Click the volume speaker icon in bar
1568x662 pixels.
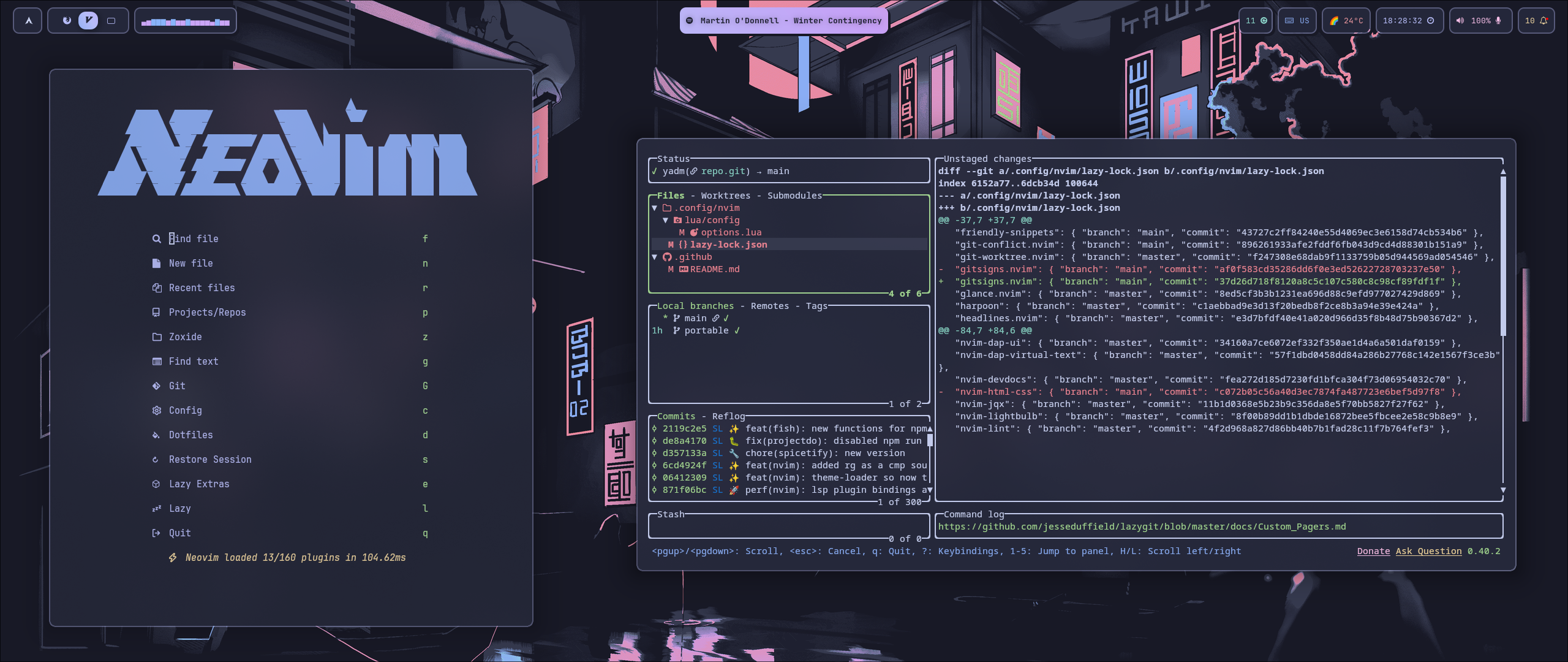tap(1460, 21)
